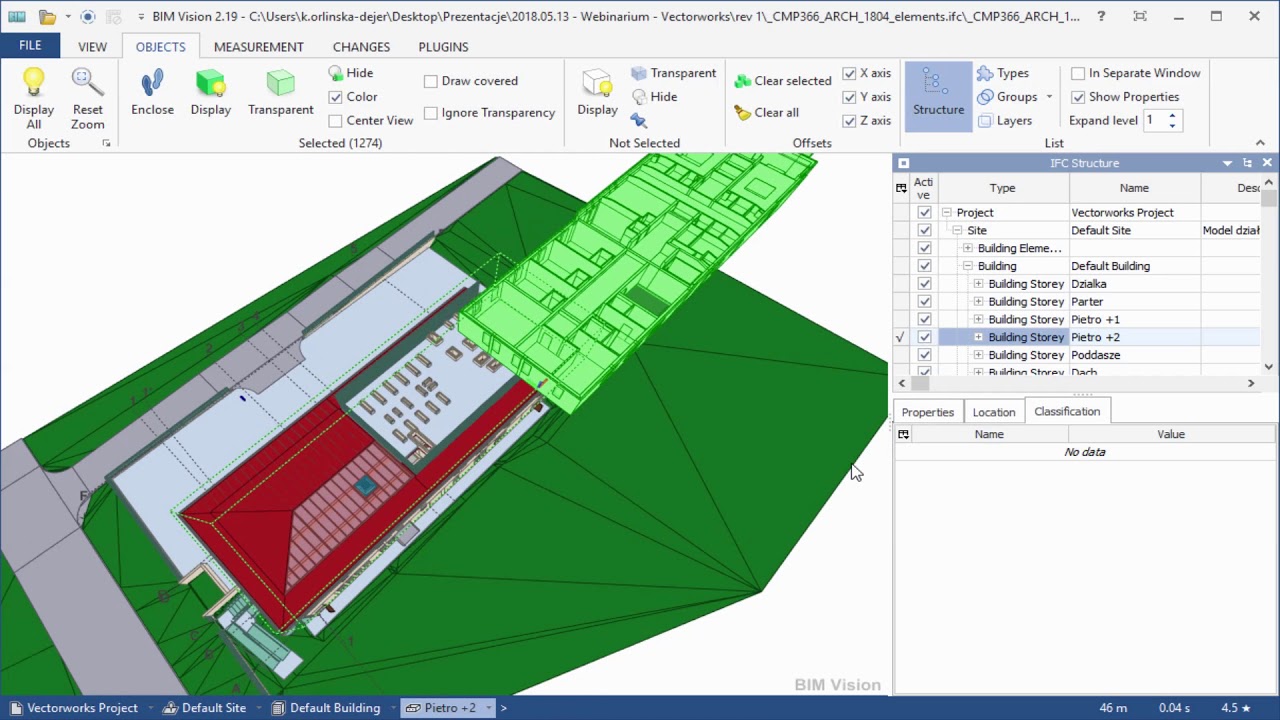Expand the Building Eleme... node

click(x=968, y=248)
